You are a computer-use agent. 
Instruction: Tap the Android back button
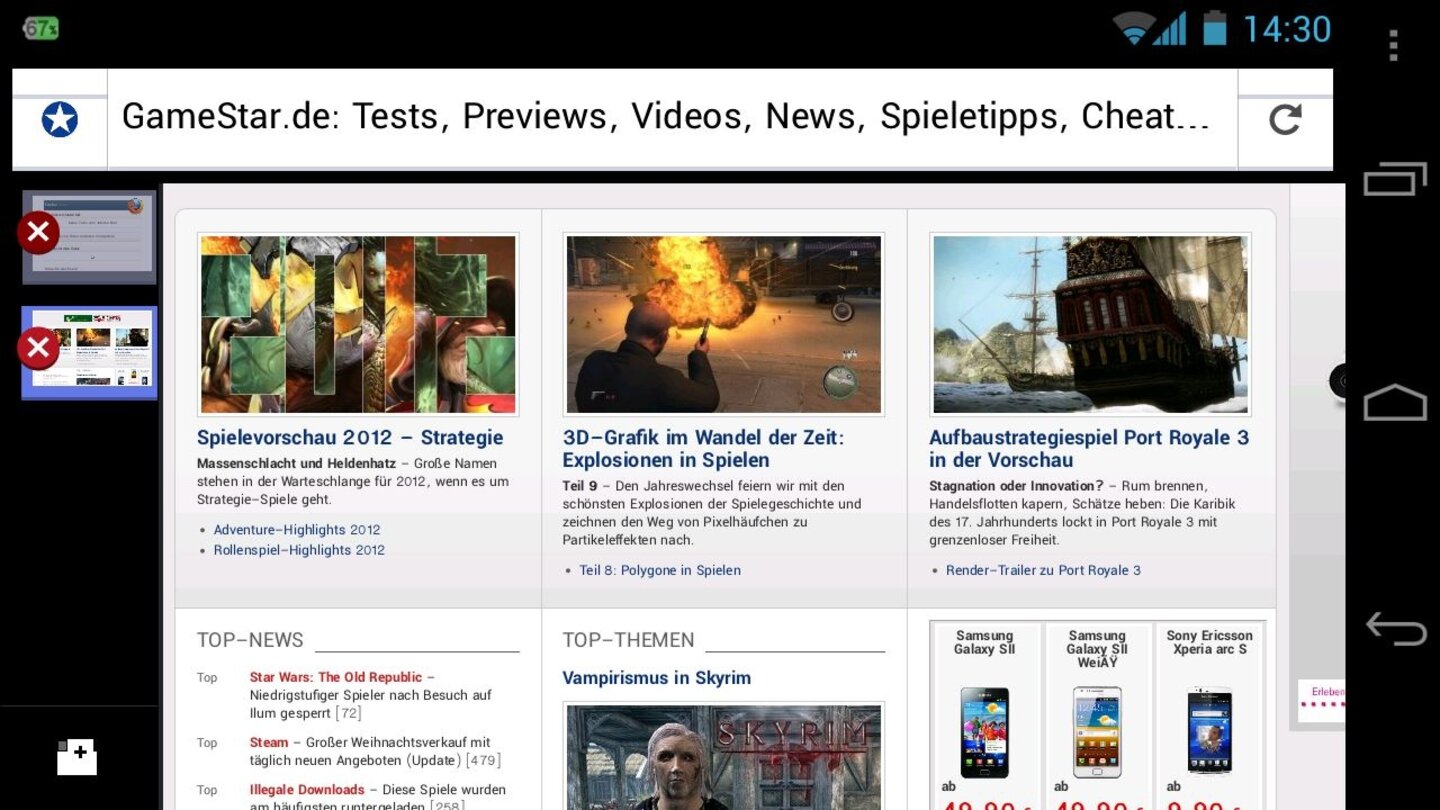[1395, 628]
